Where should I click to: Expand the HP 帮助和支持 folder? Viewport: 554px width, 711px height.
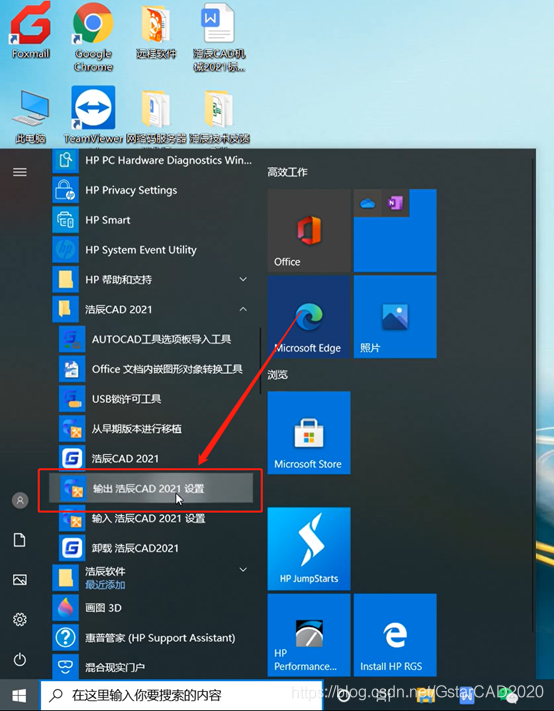coord(154,279)
